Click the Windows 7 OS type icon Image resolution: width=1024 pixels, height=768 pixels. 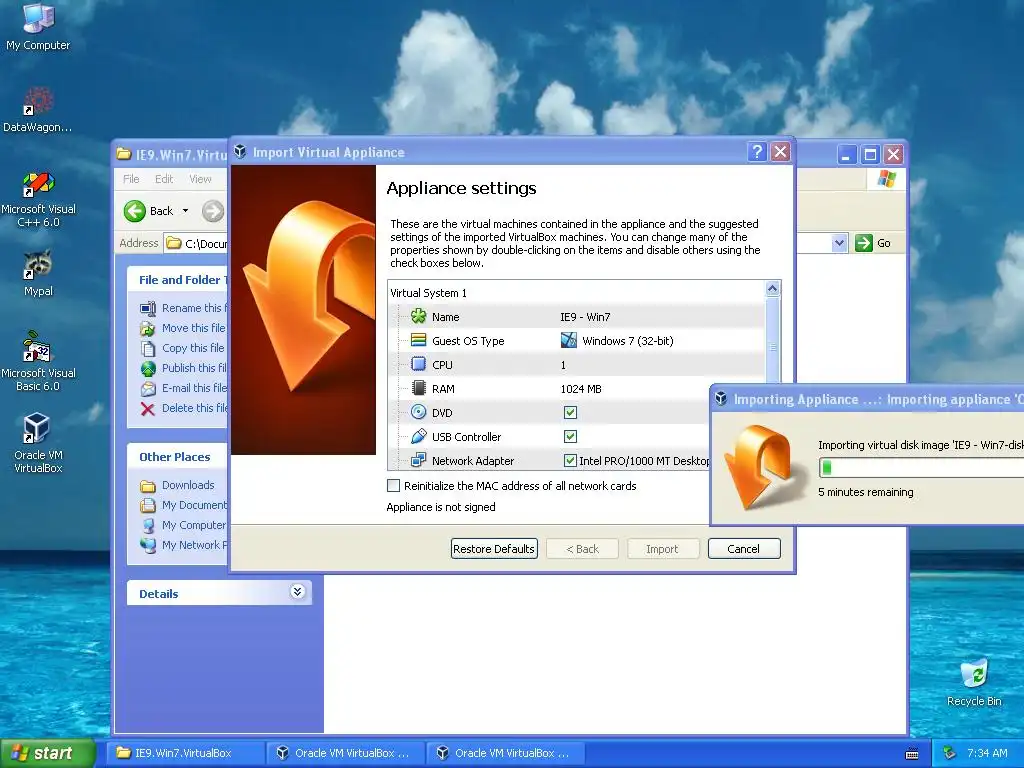[x=569, y=340]
